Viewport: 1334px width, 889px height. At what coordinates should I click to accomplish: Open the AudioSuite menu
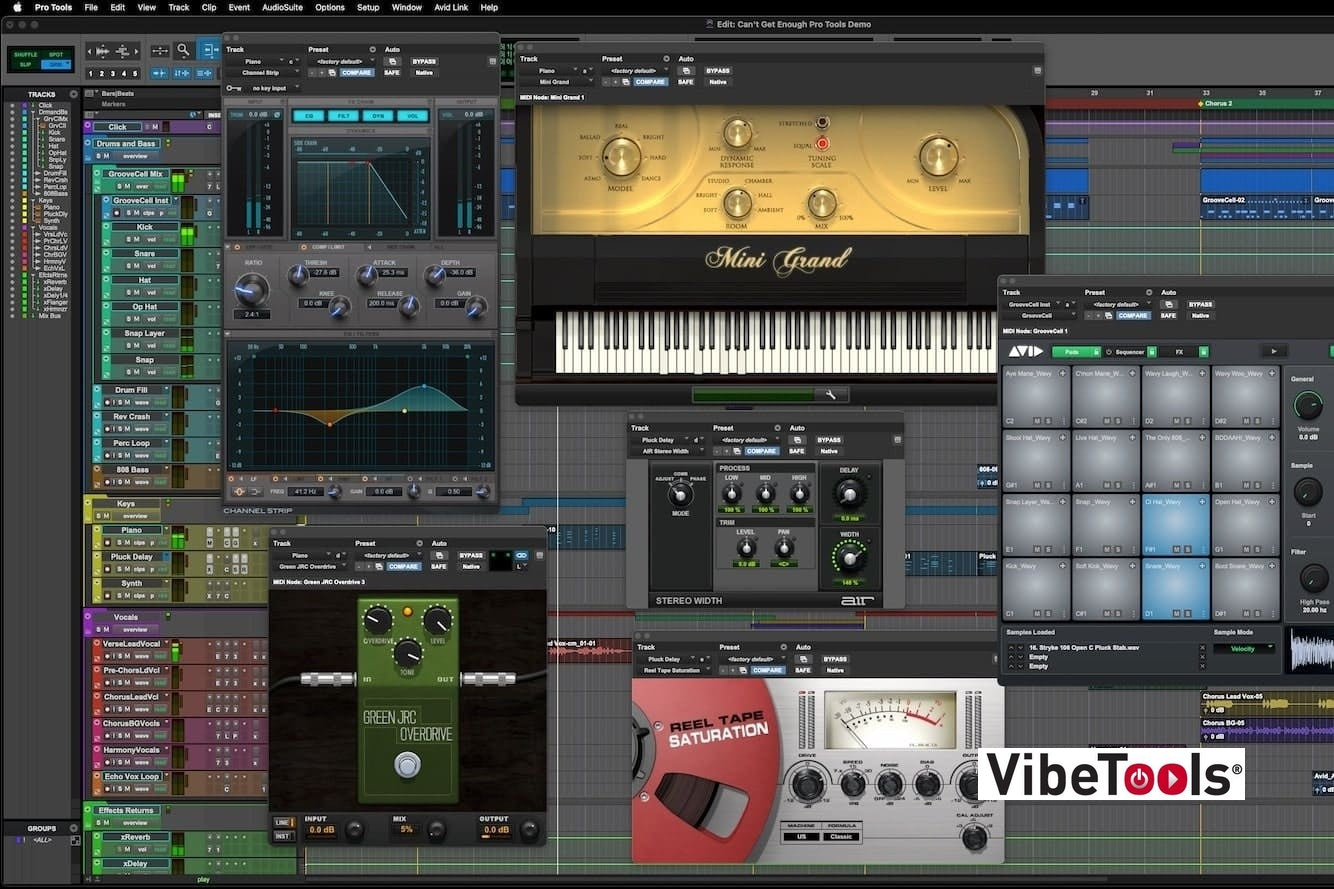[x=281, y=7]
